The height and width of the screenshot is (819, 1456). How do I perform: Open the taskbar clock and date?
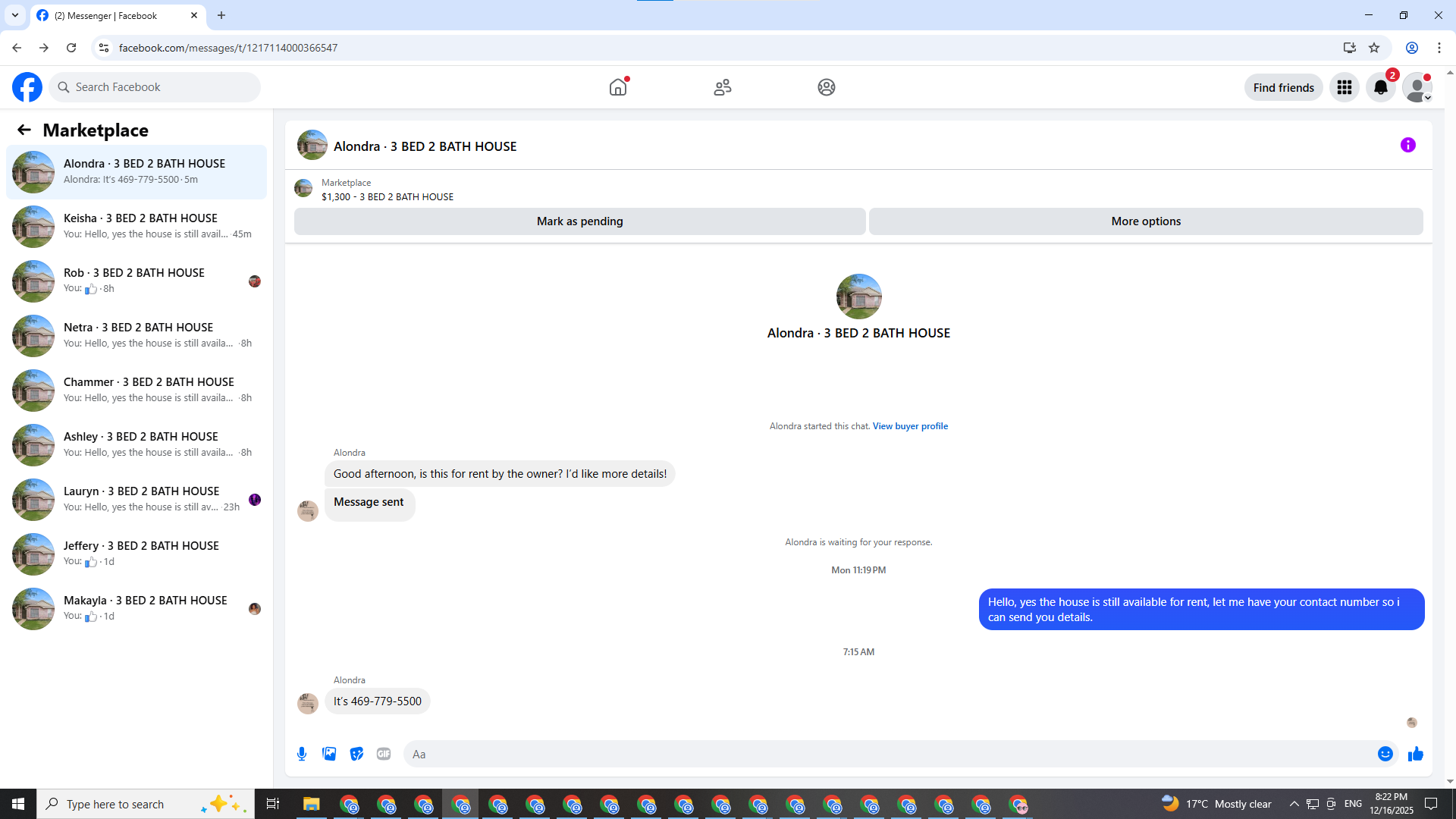[1391, 804]
